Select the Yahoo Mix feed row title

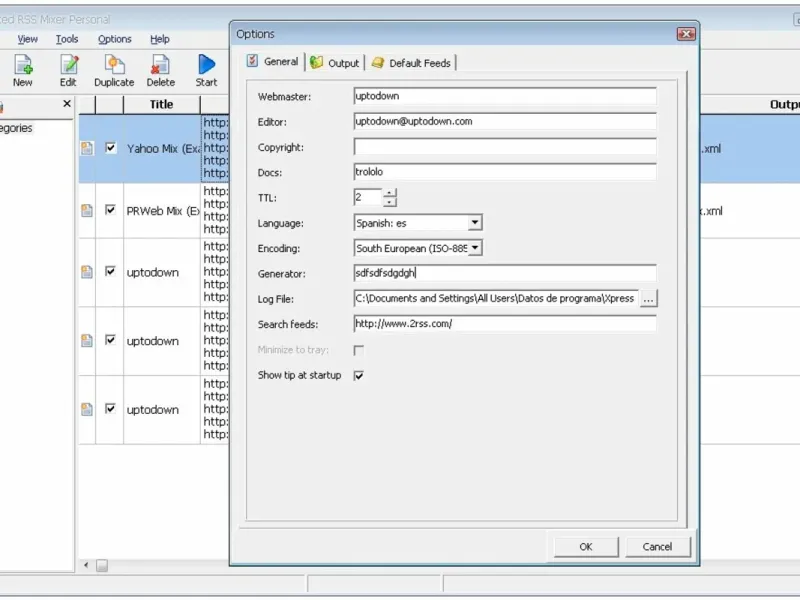coord(163,149)
